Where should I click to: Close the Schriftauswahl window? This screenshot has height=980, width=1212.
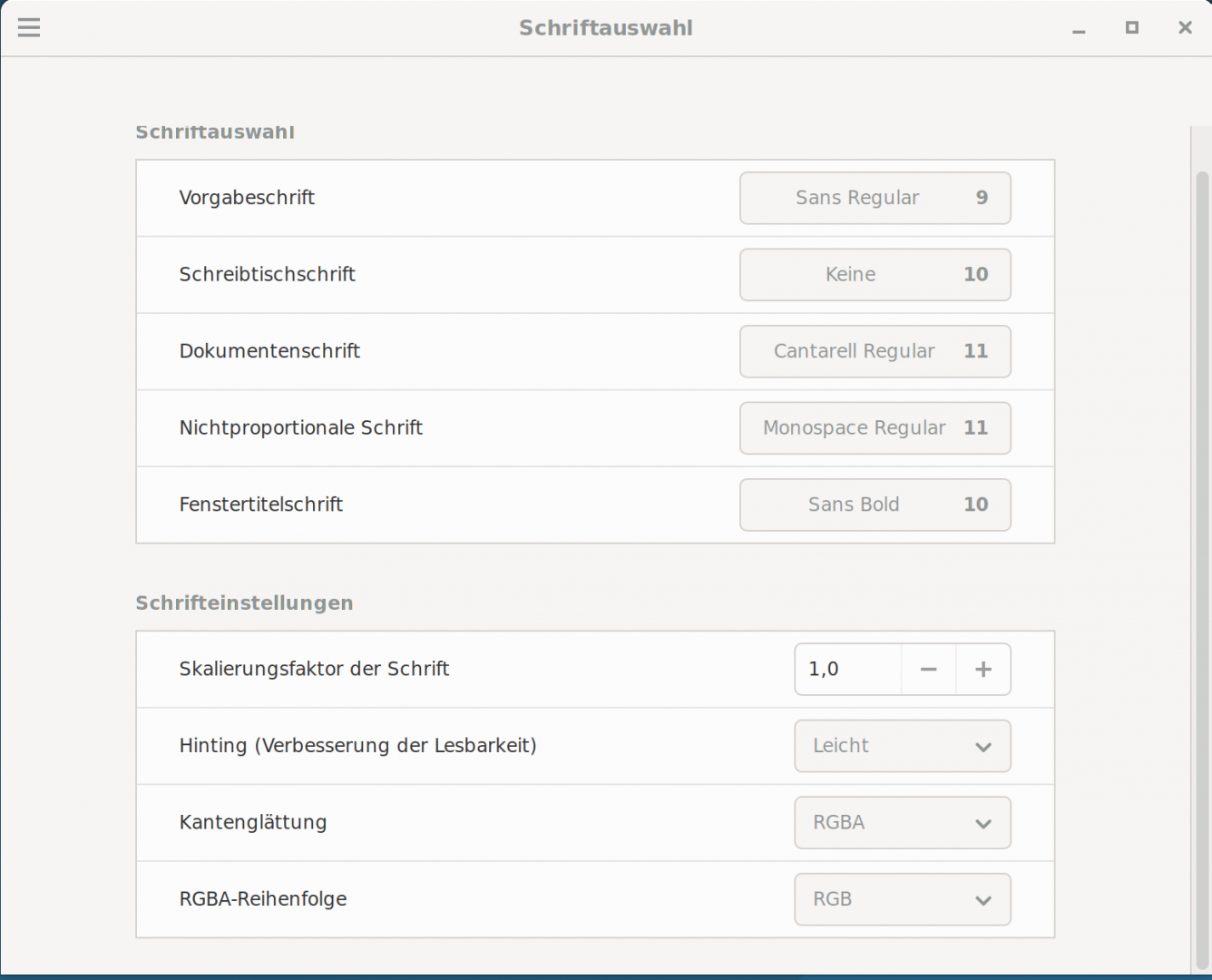1185,28
